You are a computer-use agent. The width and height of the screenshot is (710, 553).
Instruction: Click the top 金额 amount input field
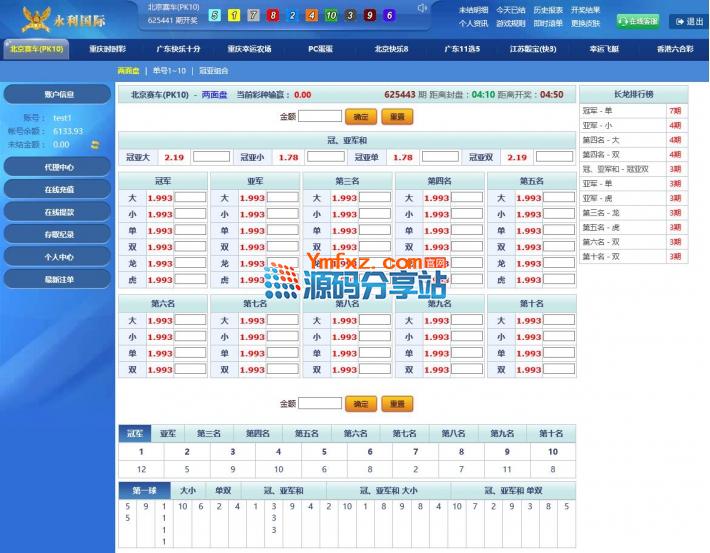coord(320,117)
